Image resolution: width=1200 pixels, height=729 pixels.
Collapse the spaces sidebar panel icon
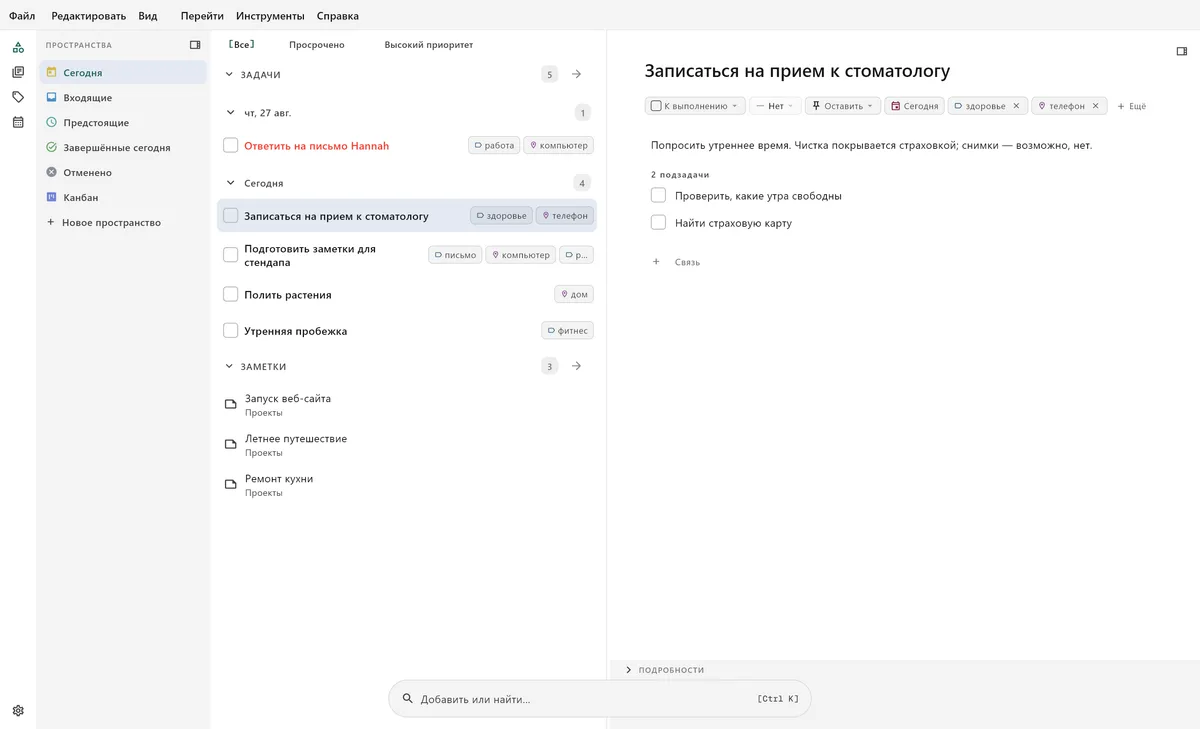pos(195,45)
